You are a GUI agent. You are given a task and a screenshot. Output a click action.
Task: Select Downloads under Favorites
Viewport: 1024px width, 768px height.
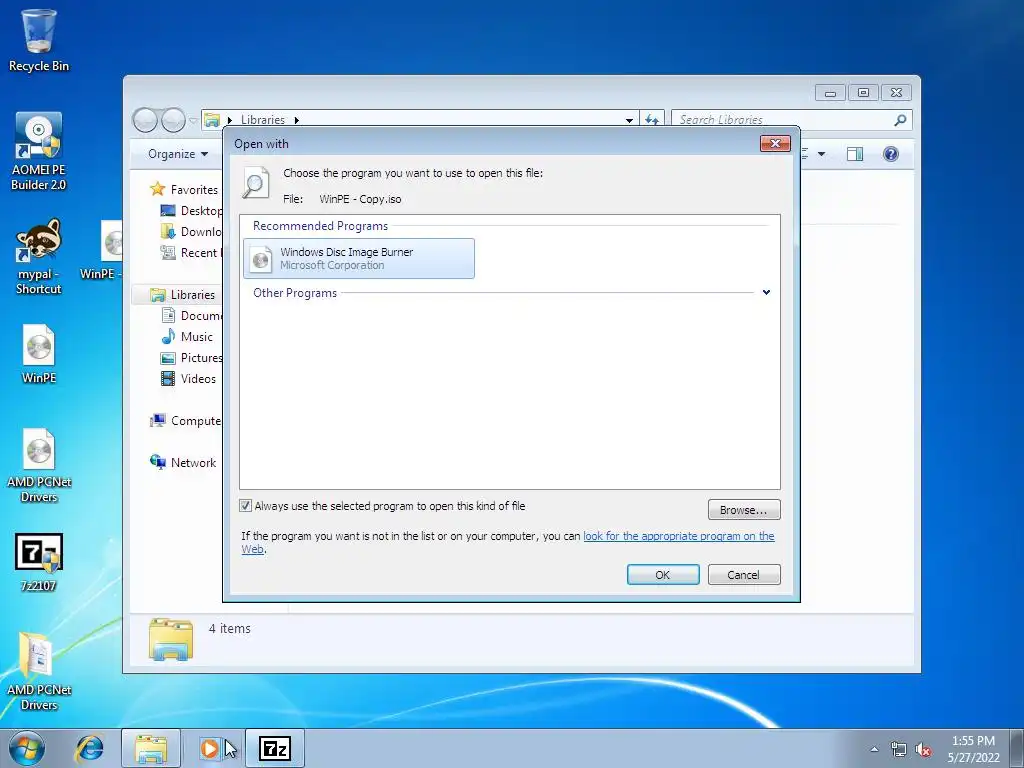click(x=192, y=232)
